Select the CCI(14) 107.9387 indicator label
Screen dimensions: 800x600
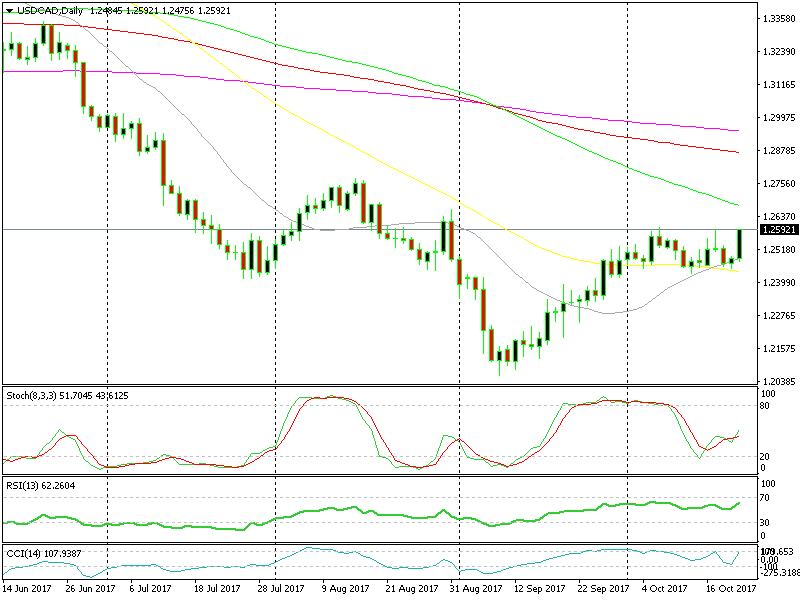coord(43,553)
